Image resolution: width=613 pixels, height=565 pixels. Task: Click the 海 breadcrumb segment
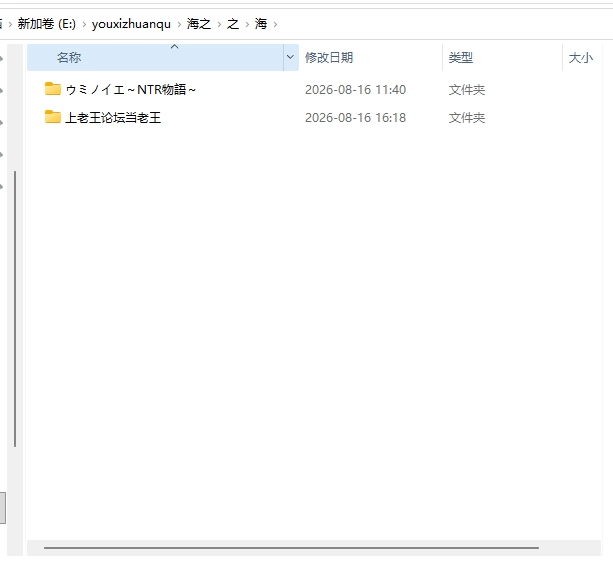tap(261, 24)
